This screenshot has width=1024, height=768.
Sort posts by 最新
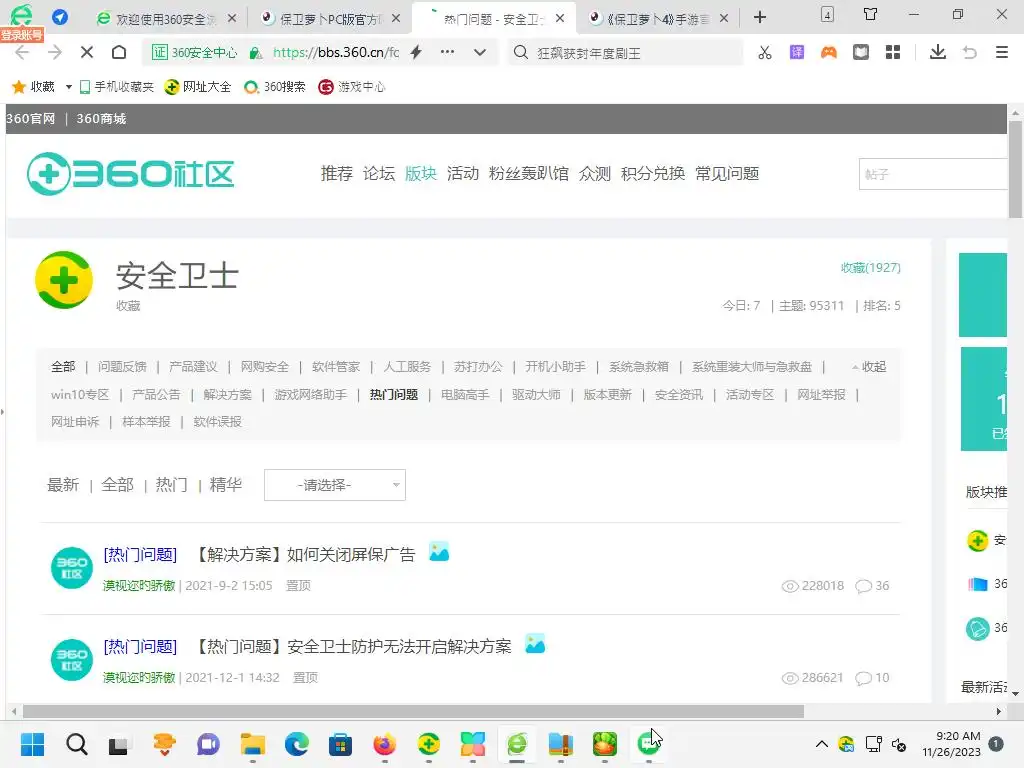[x=63, y=485]
